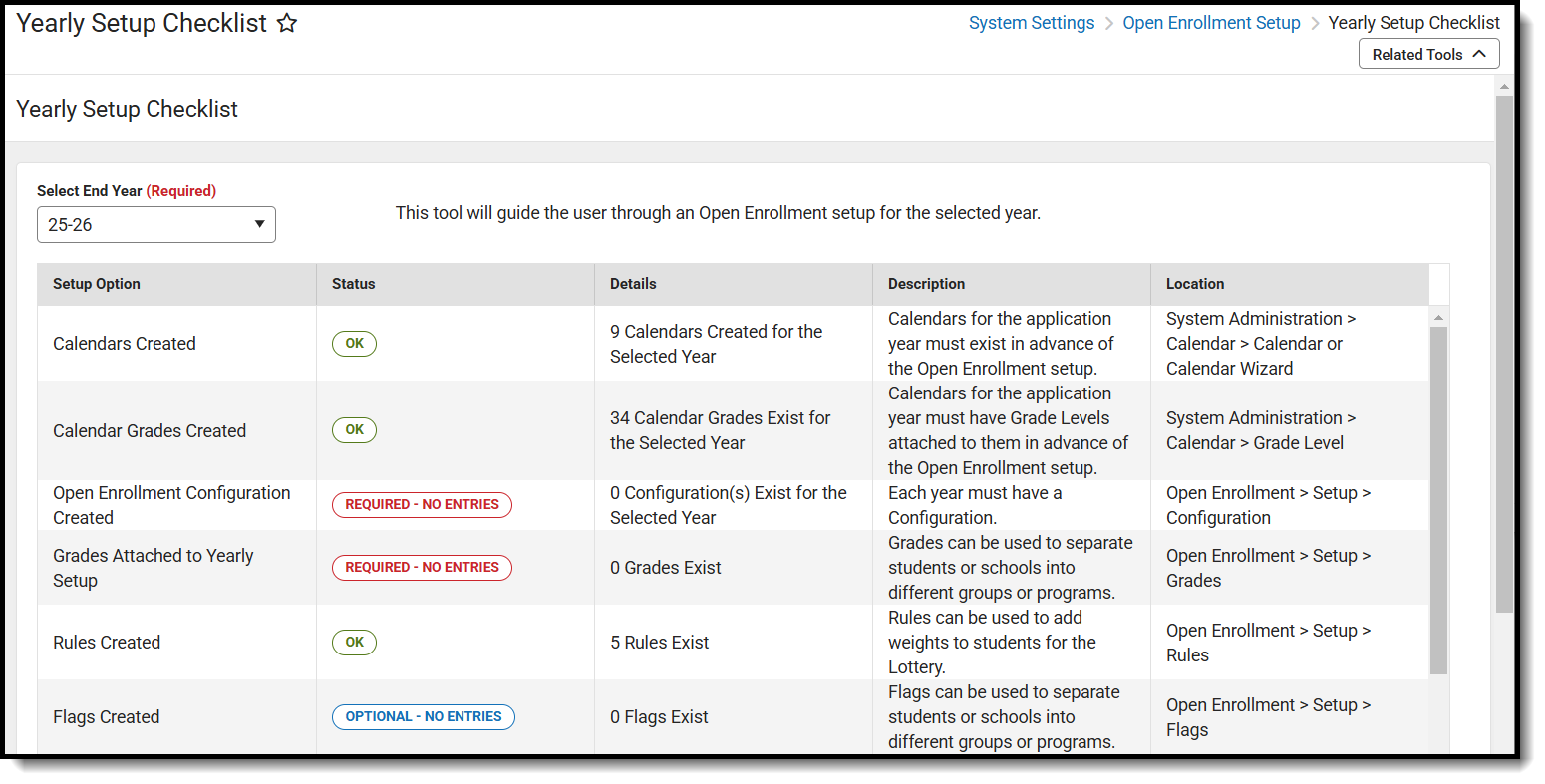Click the checklist table's scroll up arrow
The width and height of the screenshot is (1545, 784).
pos(1438,318)
